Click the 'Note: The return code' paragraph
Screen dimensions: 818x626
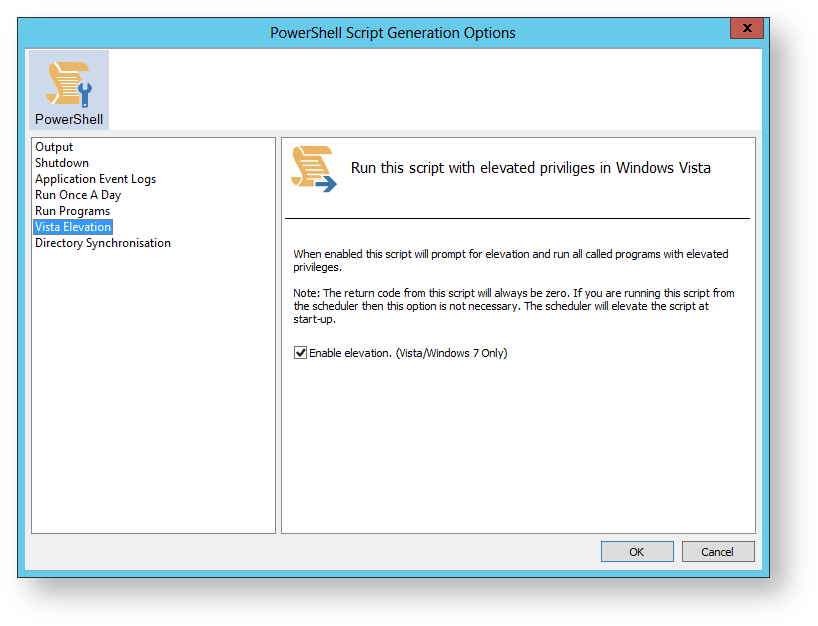pyautogui.click(x=514, y=306)
